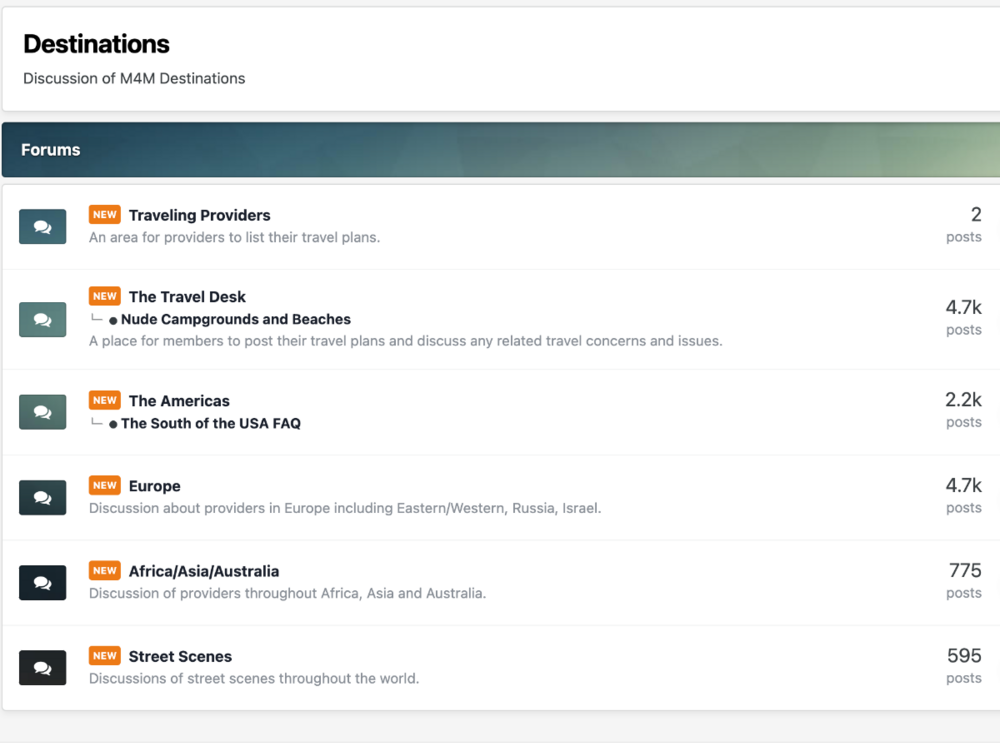This screenshot has width=1000, height=751.
Task: Click the NEW badge beside The Americas
Action: 104,400
